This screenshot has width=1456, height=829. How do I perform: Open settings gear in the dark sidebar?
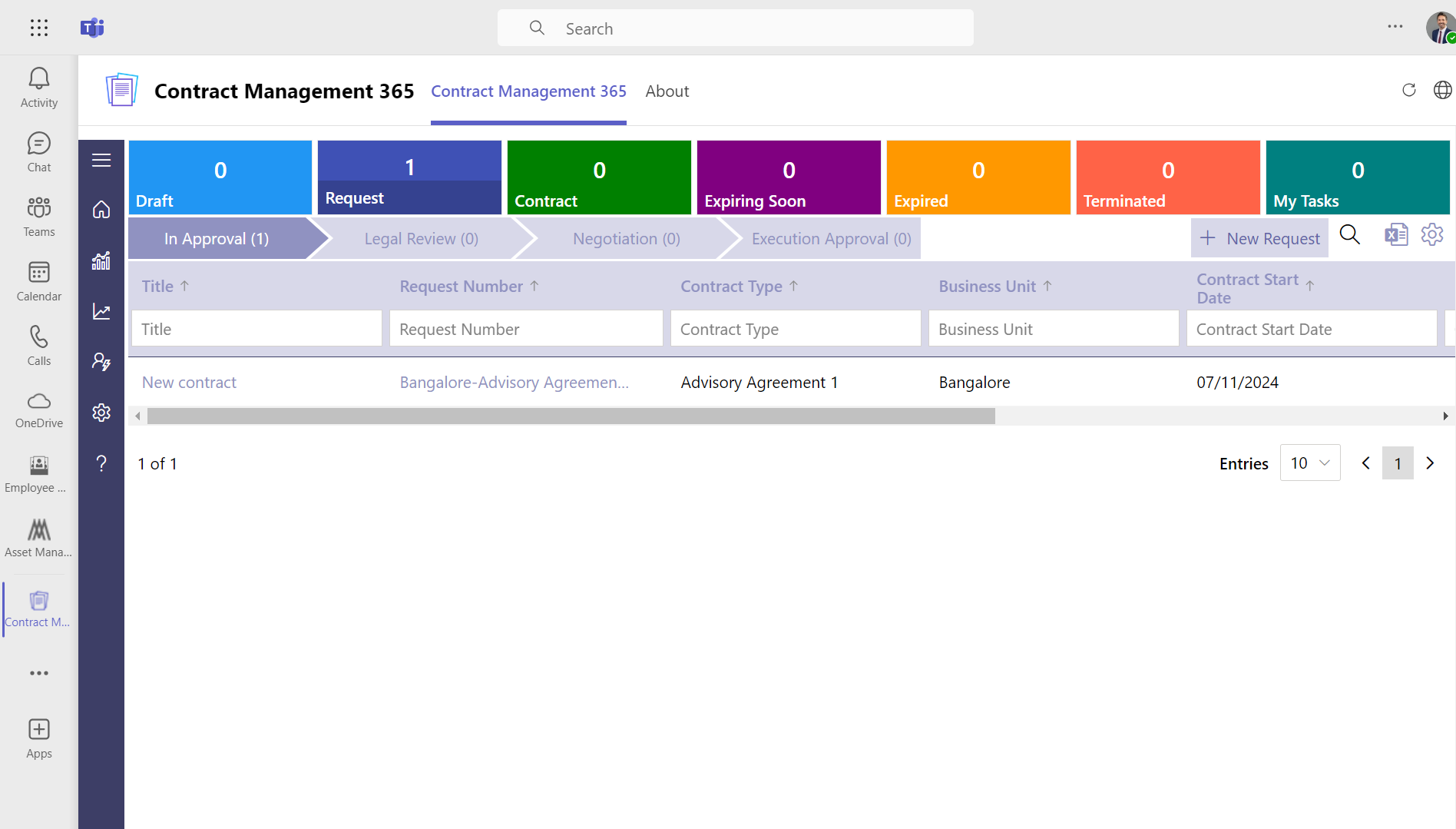101,413
